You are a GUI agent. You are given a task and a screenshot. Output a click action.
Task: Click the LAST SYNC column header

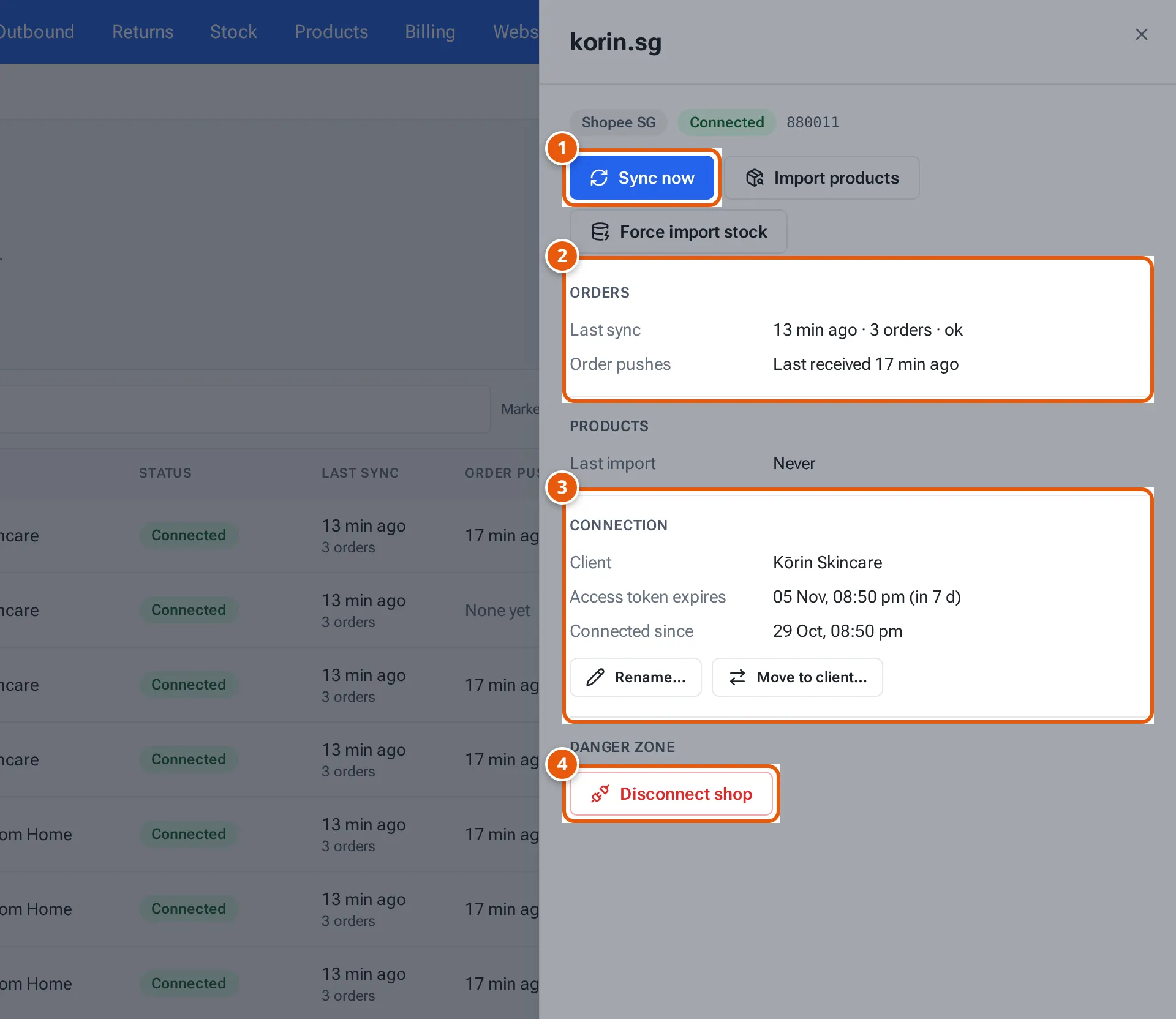[360, 473]
